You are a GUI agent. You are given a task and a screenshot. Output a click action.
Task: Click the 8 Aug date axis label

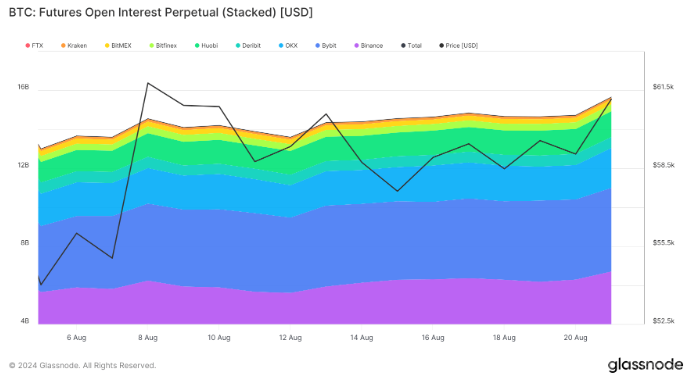[148, 338]
